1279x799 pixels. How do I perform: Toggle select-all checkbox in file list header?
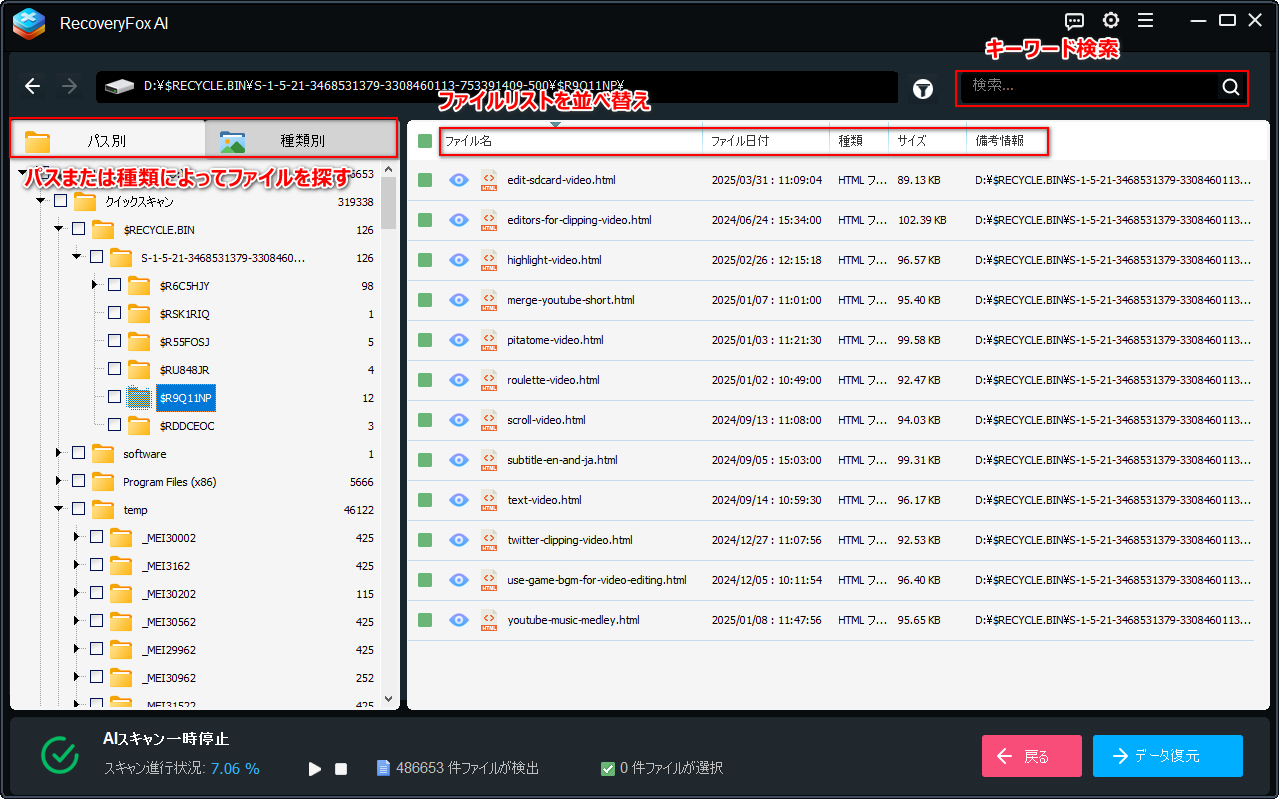tap(425, 142)
